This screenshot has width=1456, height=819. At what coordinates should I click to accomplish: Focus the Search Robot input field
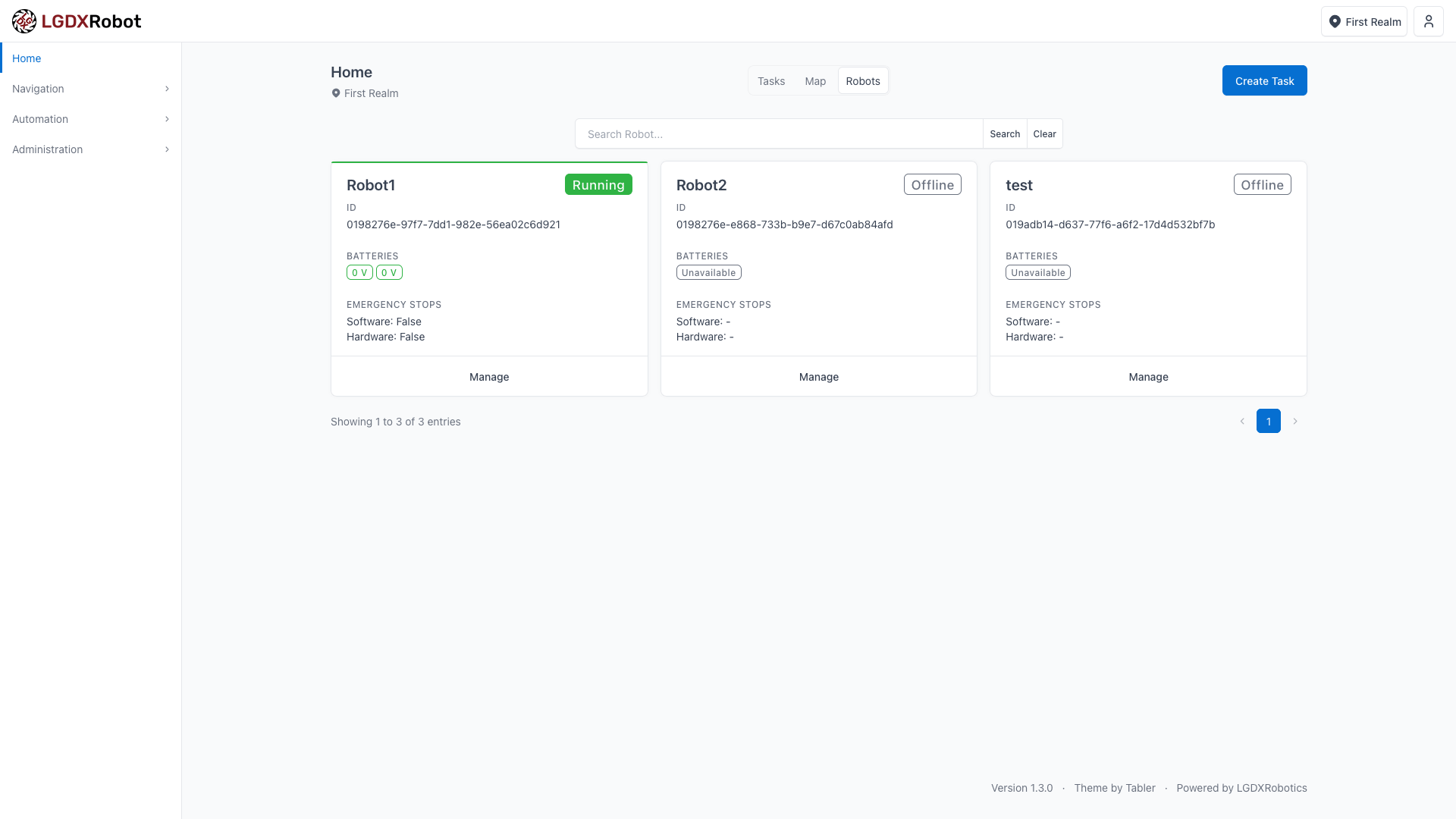(779, 134)
